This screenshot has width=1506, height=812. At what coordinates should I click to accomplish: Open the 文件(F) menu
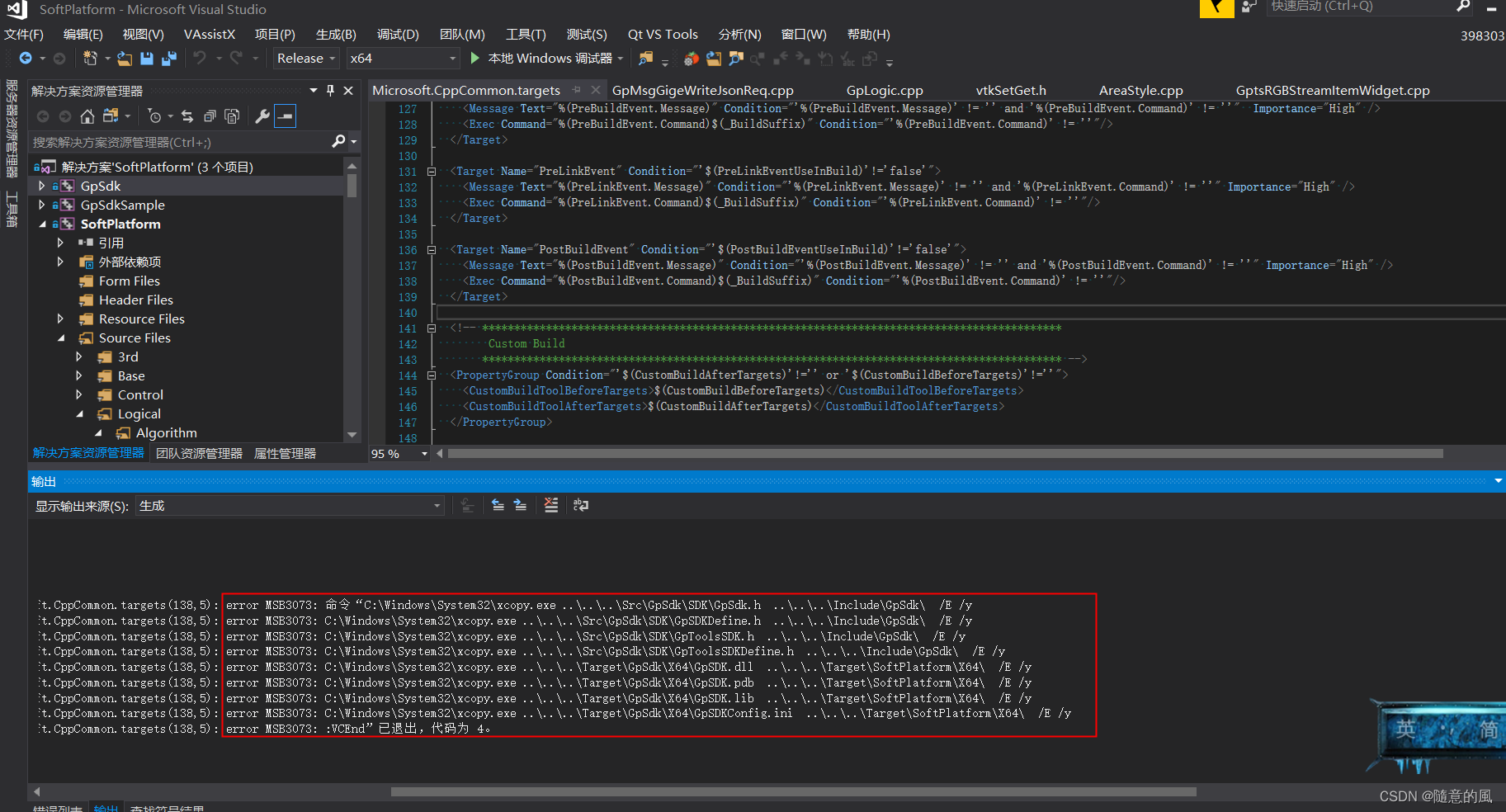click(x=24, y=35)
